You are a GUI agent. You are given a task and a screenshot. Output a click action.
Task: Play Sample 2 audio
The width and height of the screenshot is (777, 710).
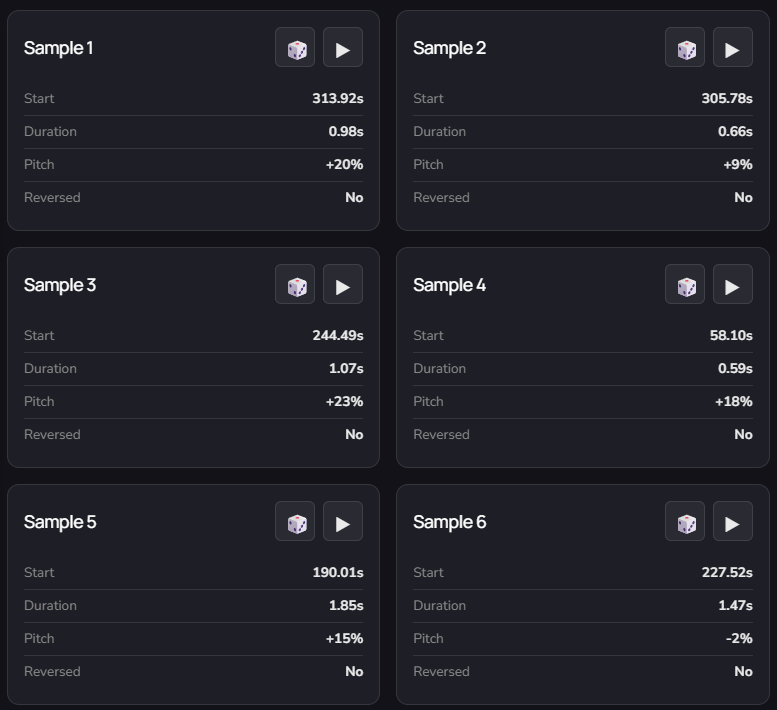pyautogui.click(x=733, y=48)
